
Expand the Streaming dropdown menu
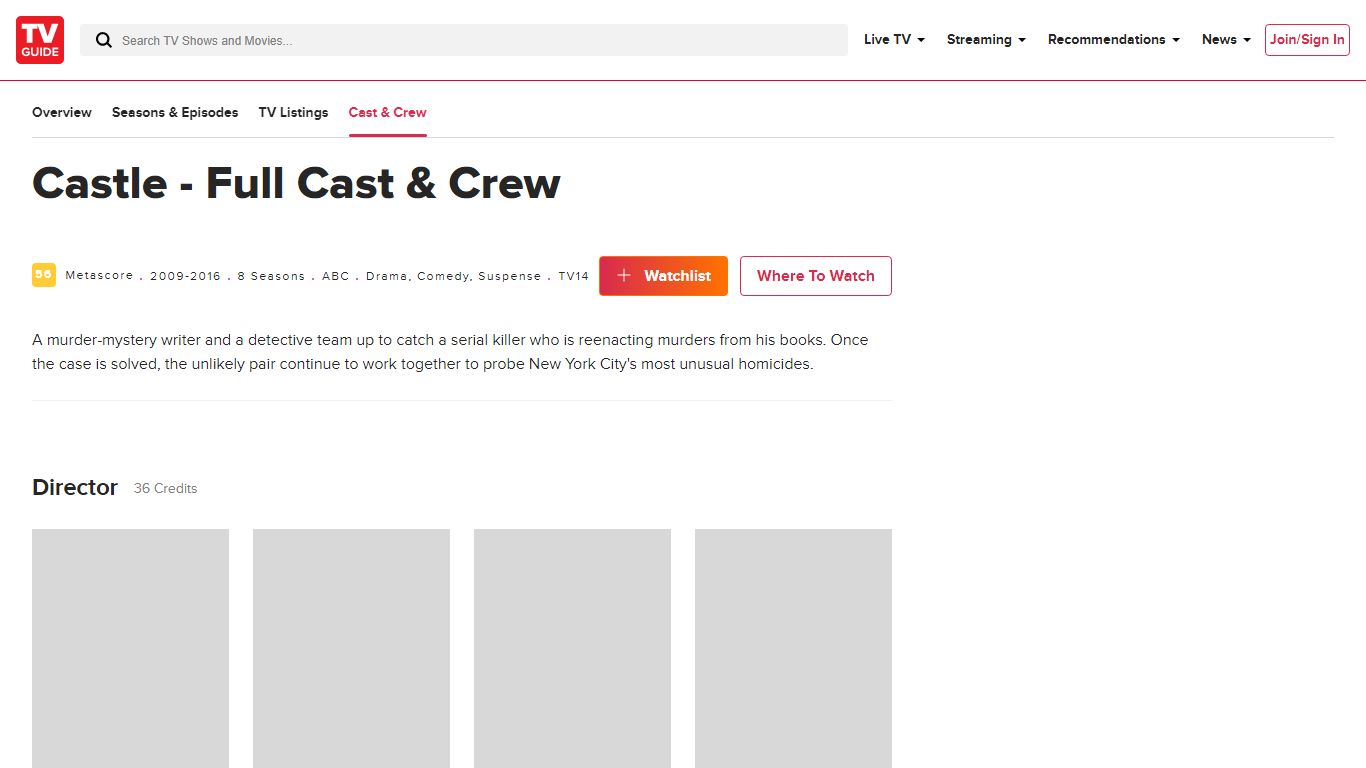[986, 40]
